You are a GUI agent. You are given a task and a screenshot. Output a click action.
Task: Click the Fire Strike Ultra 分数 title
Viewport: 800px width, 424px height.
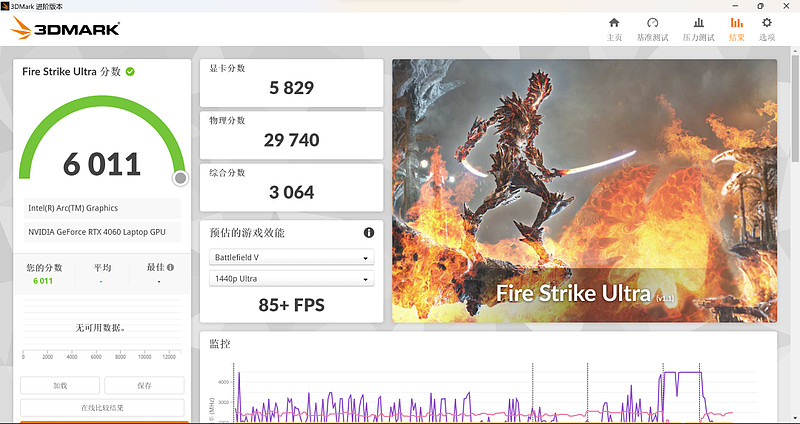[71, 71]
